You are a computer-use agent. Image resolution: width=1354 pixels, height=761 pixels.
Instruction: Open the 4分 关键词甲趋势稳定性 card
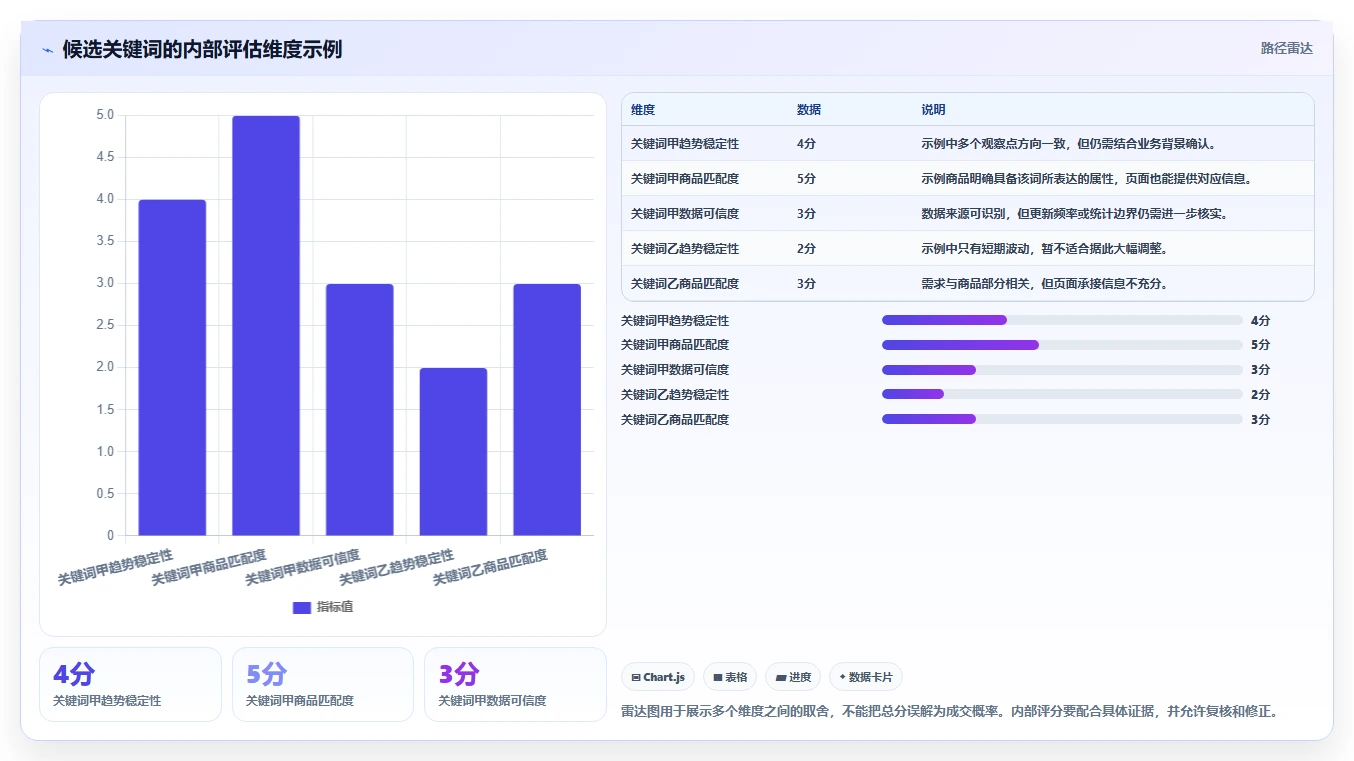(130, 684)
